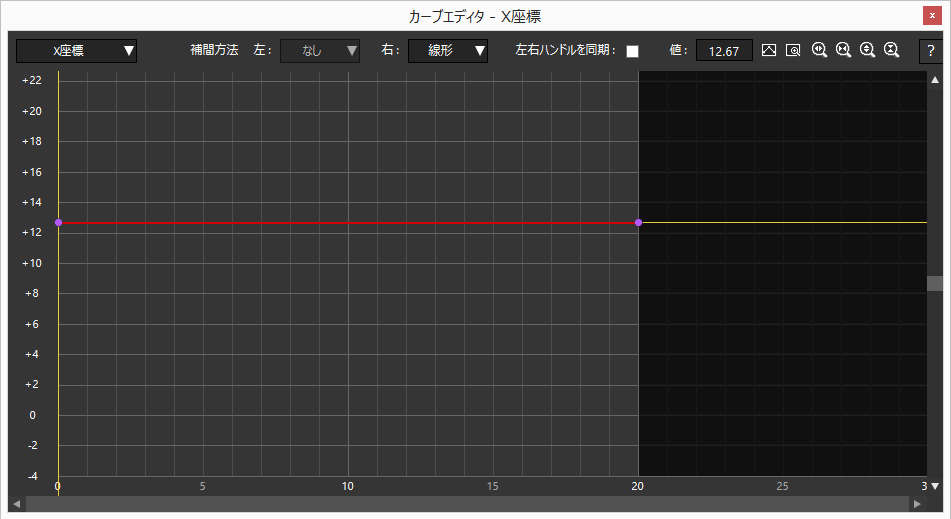Click the horizontal zoom-in magnifier icon
951x519 pixels.
(819, 50)
